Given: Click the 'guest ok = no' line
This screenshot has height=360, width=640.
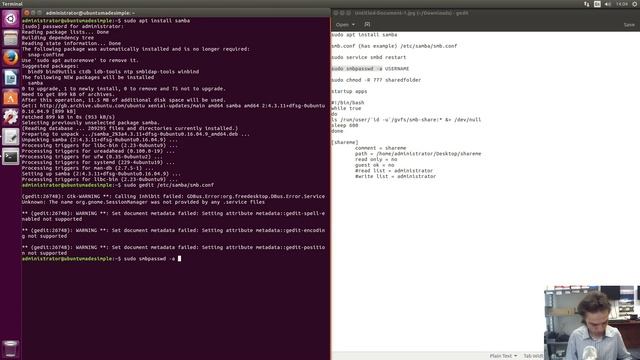Looking at the screenshot, I should 374,165.
